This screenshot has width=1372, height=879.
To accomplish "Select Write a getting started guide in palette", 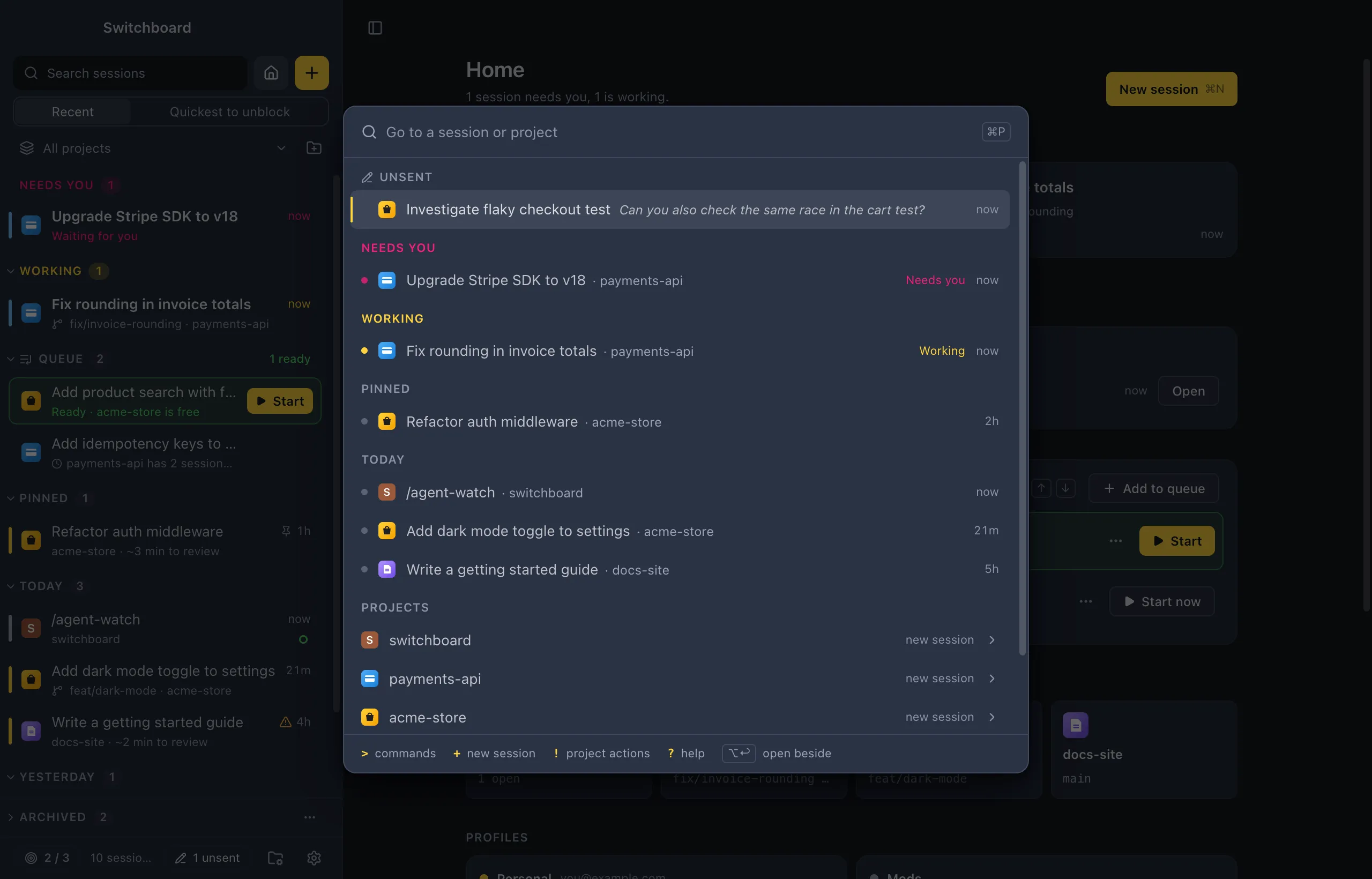I will (680, 569).
